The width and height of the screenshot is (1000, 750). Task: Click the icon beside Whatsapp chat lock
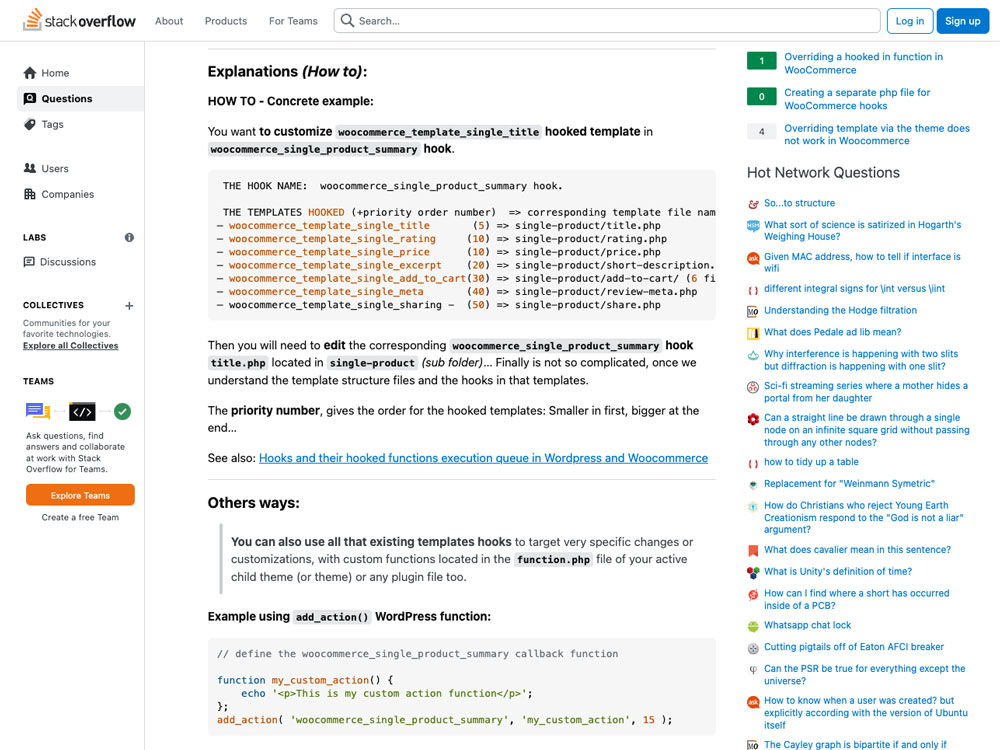753,626
